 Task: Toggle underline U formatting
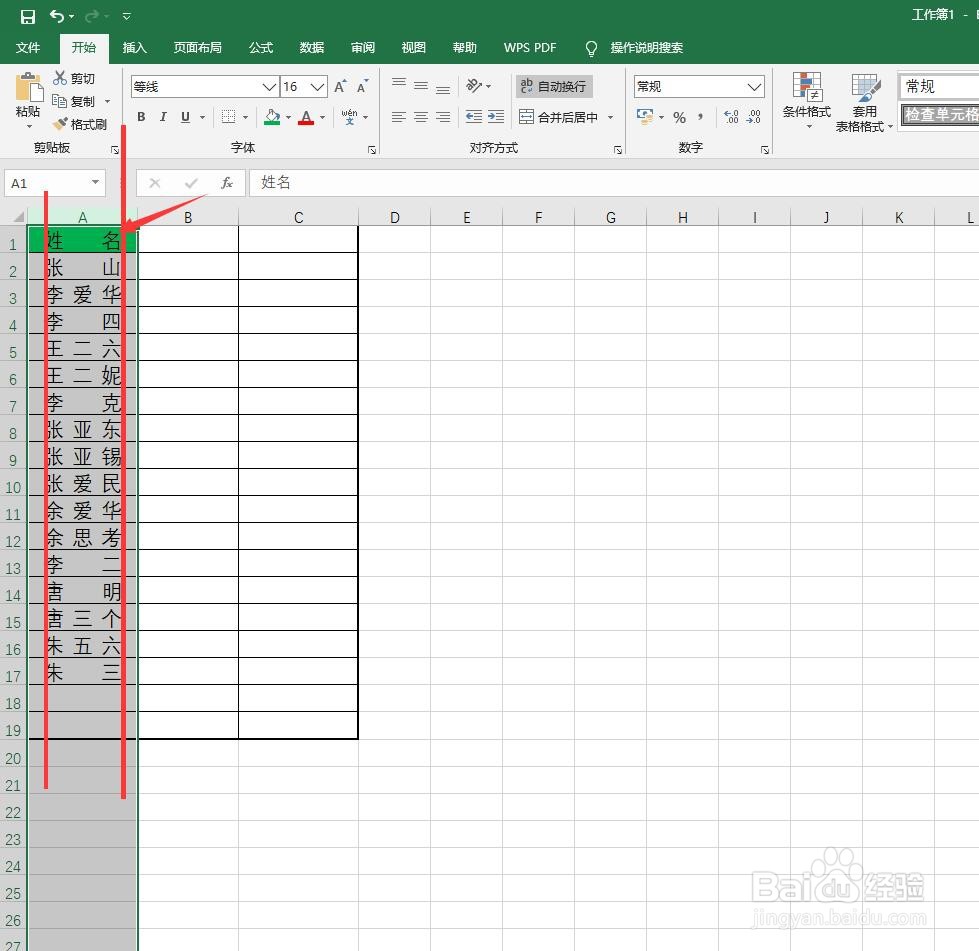tap(185, 117)
